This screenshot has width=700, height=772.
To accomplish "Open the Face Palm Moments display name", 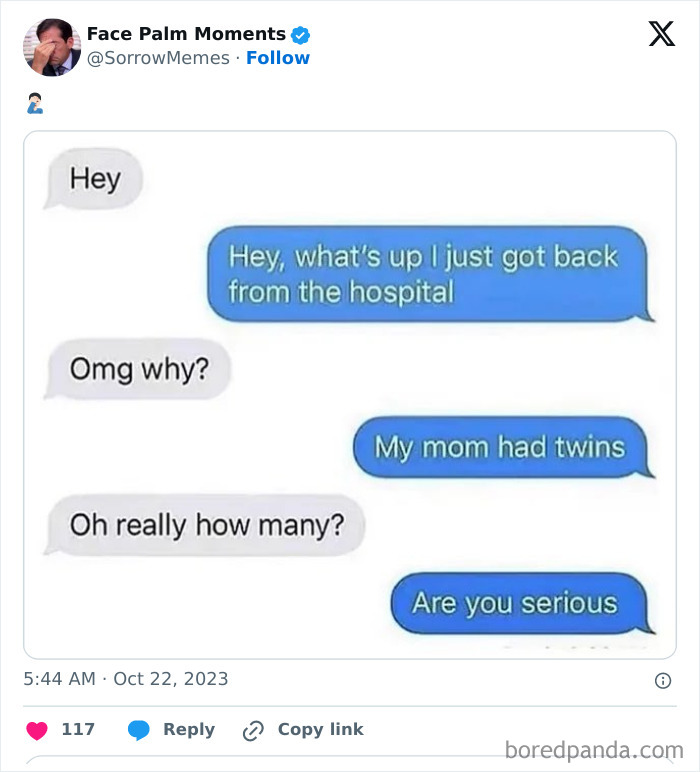I will pos(186,34).
